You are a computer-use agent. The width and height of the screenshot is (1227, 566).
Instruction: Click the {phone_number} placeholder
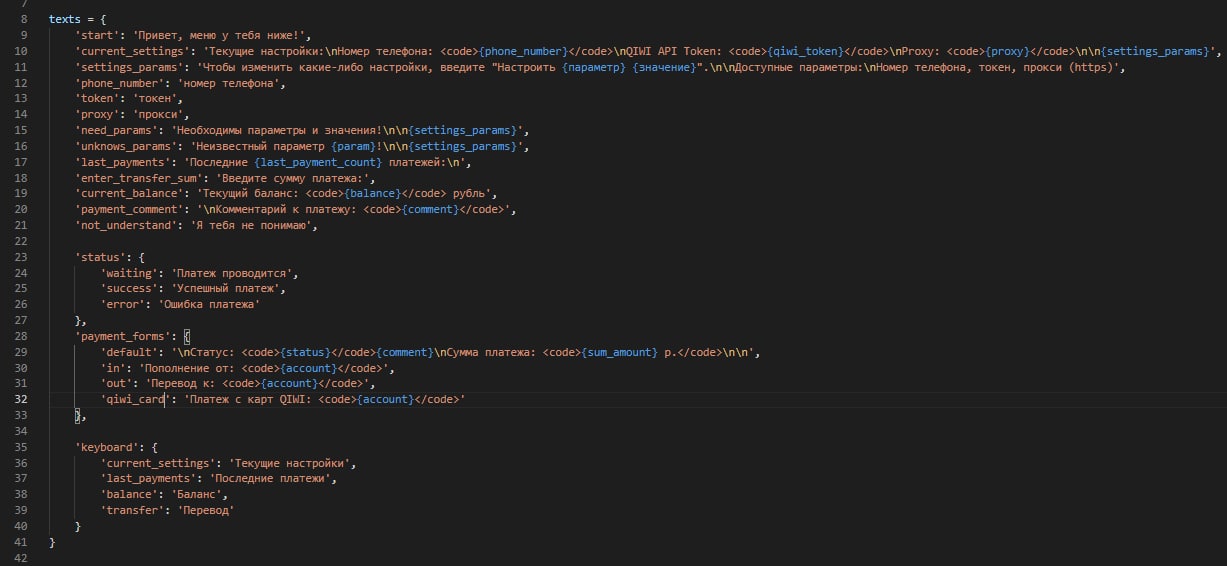524,51
